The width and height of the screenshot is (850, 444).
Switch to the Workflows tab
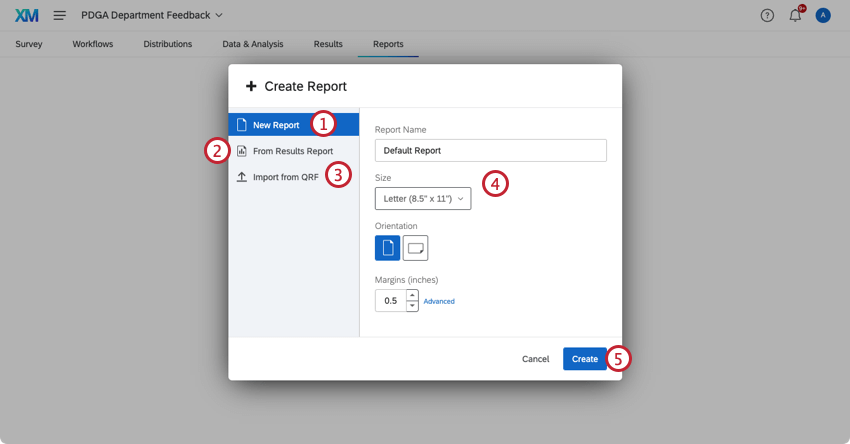point(93,44)
